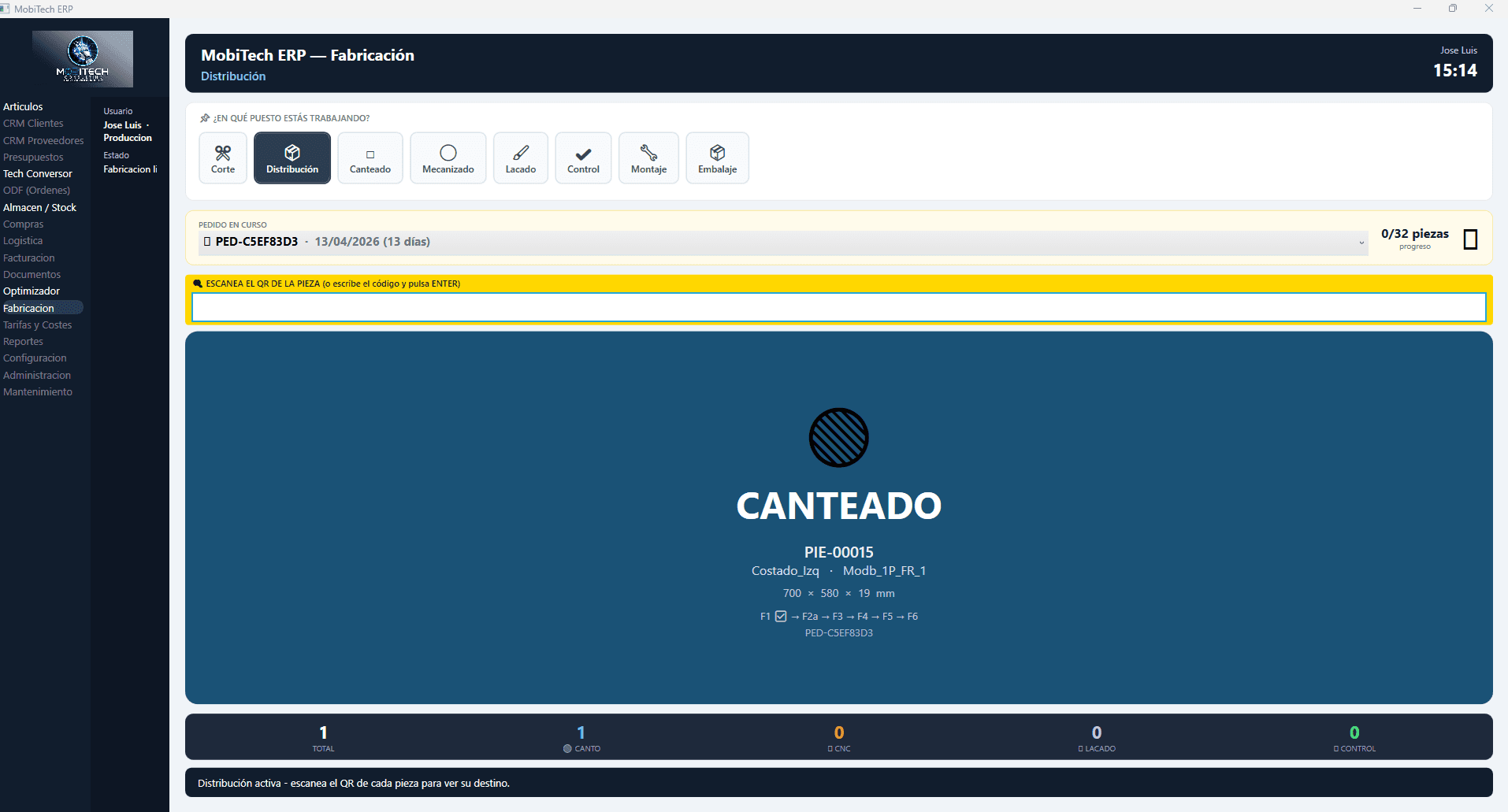
Task: Go to Tech Conversor module
Action: (38, 174)
